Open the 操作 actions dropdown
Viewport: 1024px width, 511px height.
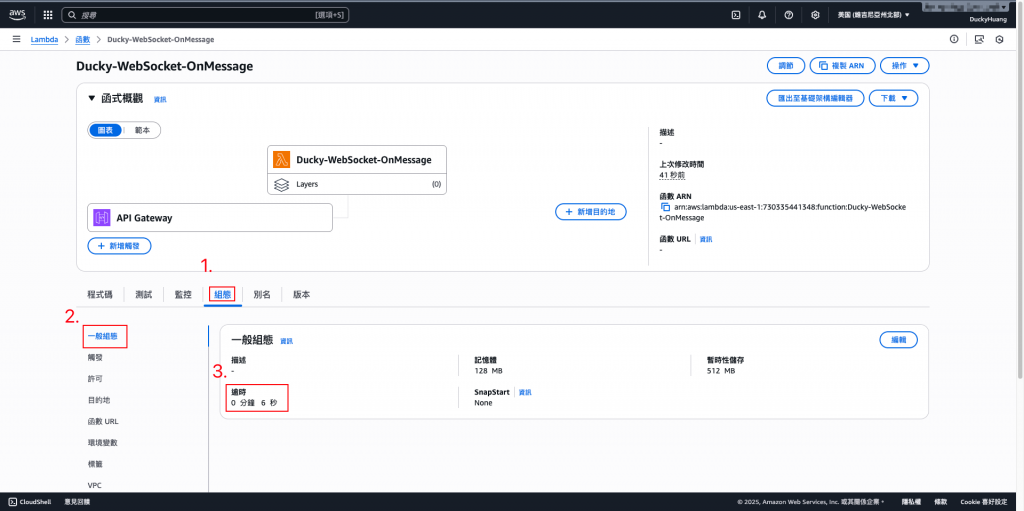pyautogui.click(x=904, y=65)
